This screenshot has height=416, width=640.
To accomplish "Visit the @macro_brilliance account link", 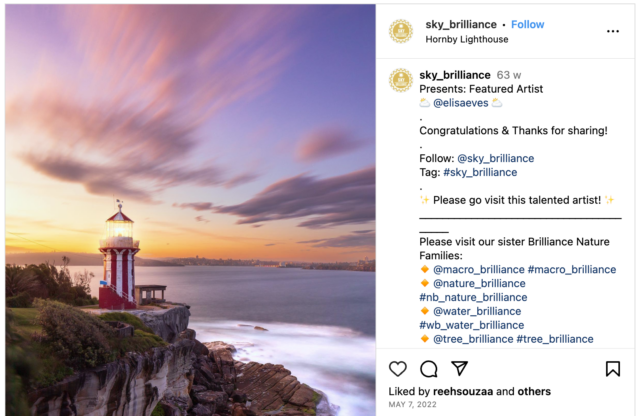I will [x=478, y=269].
